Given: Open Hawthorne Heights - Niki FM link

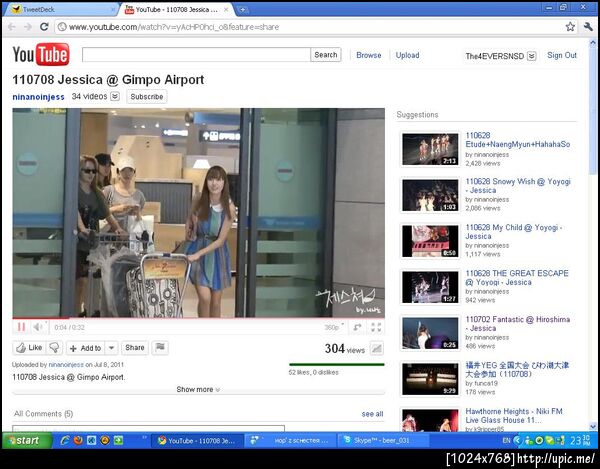Looking at the screenshot, I should tap(514, 415).
